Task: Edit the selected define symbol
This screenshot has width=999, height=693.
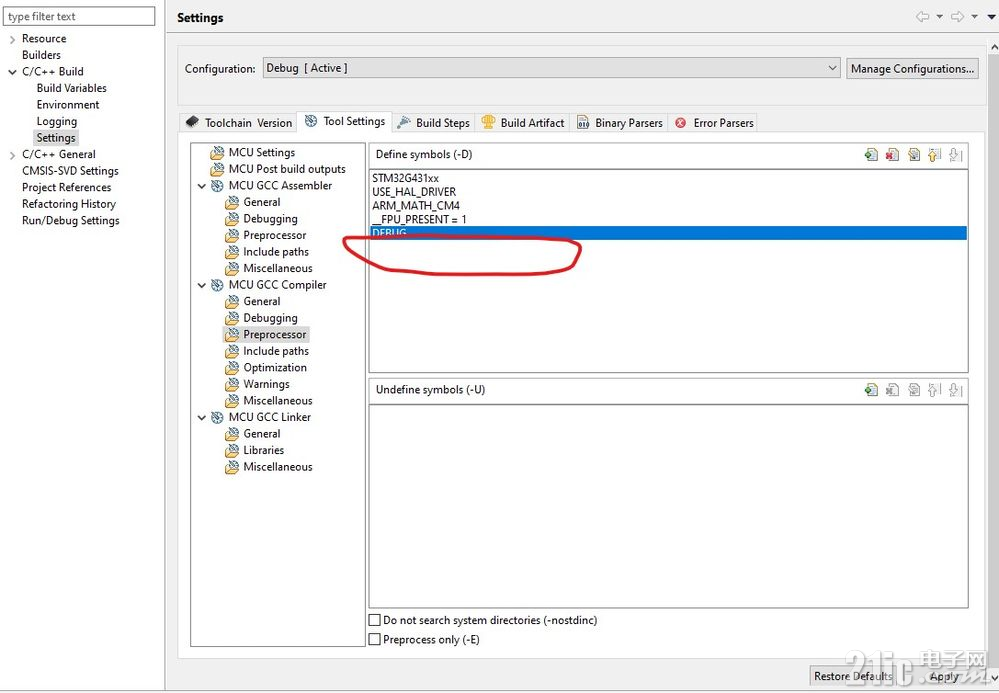Action: (914, 154)
